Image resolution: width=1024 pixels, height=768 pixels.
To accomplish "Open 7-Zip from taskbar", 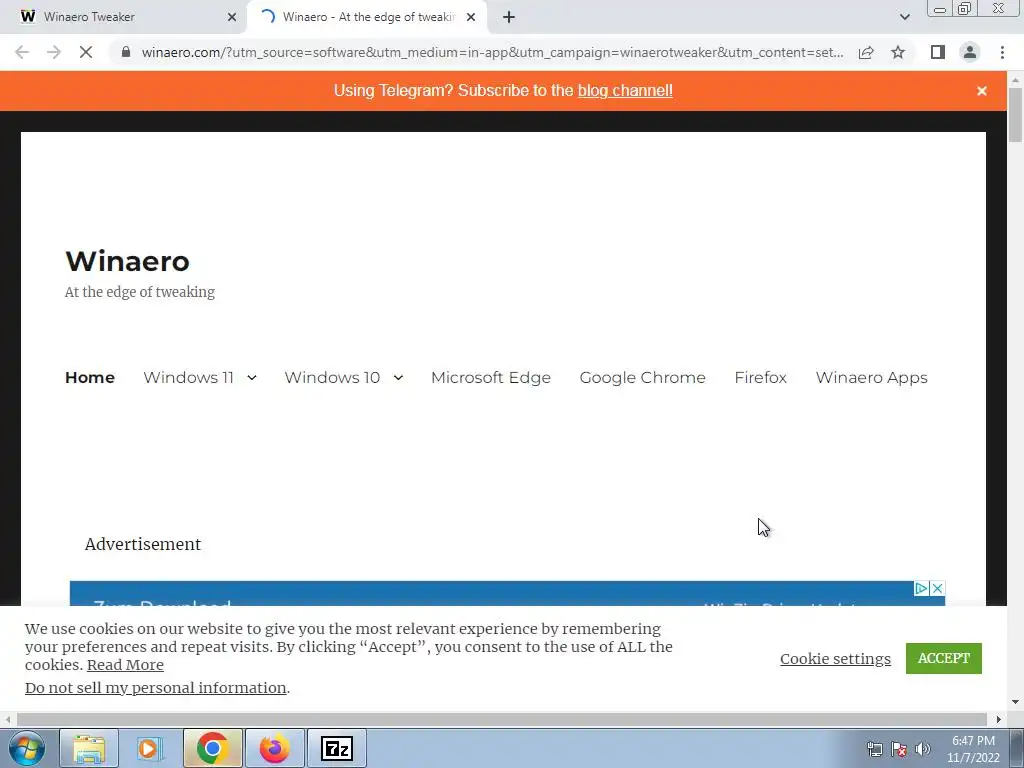I will click(337, 748).
